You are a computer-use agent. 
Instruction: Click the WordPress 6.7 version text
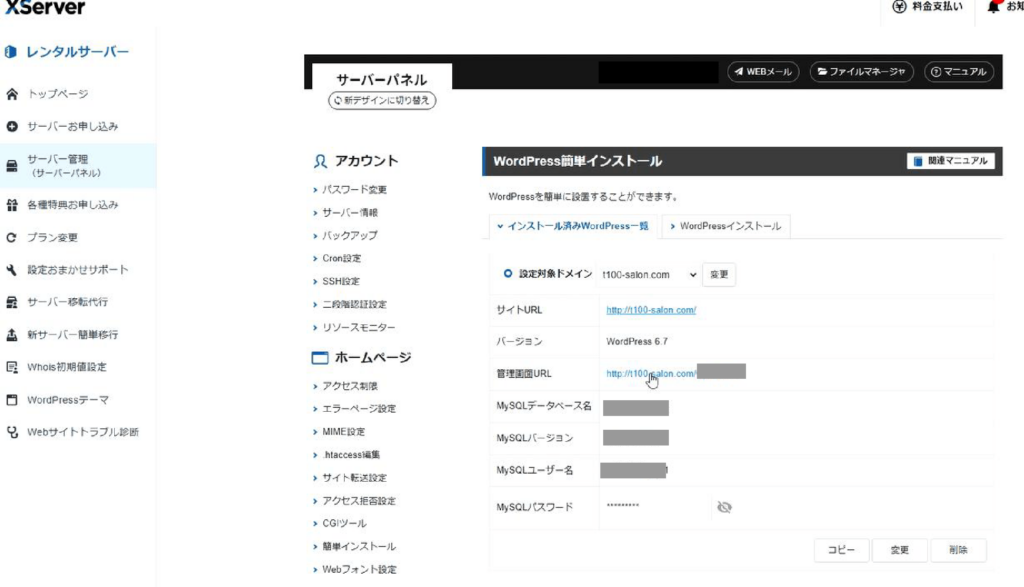pos(637,341)
